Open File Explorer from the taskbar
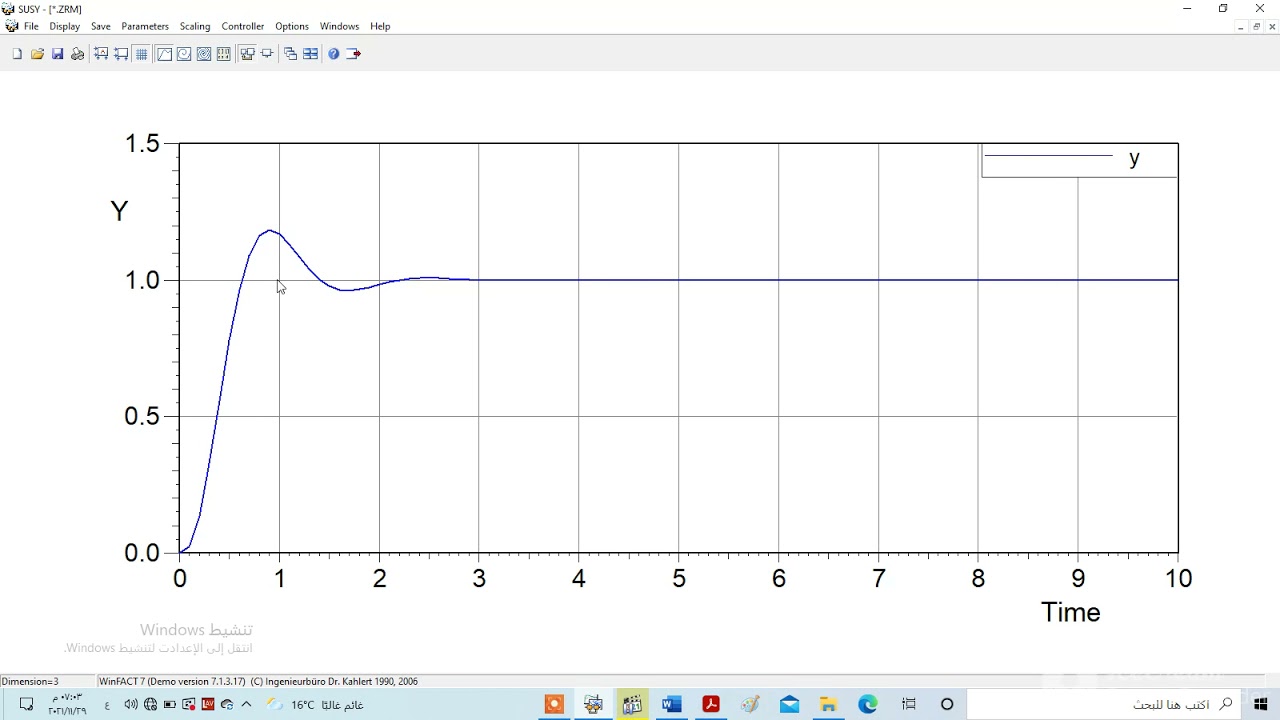This screenshot has width=1280, height=720. 828,704
